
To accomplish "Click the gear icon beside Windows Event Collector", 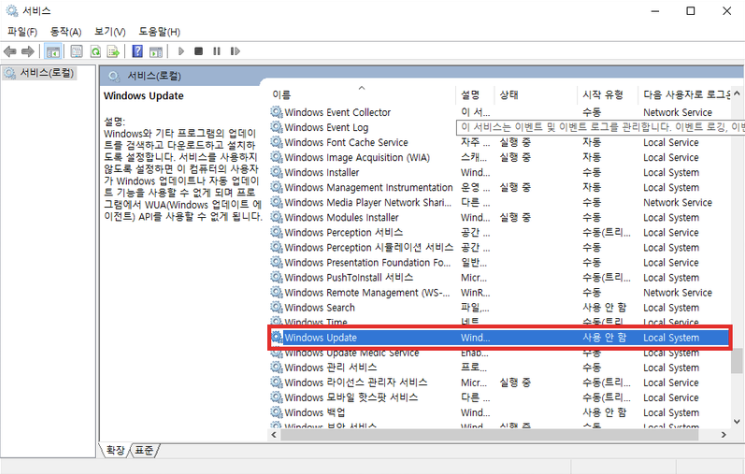I will (277, 112).
